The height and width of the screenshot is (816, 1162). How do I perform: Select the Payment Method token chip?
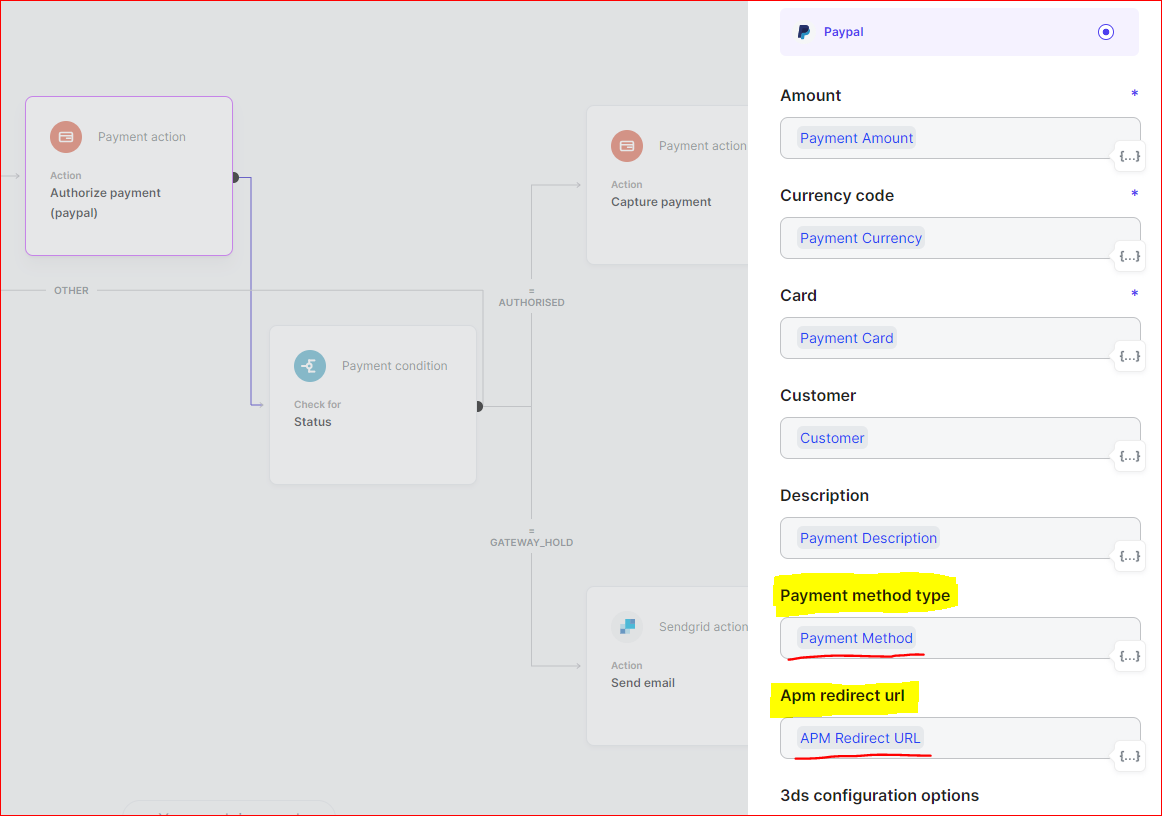[x=856, y=637]
